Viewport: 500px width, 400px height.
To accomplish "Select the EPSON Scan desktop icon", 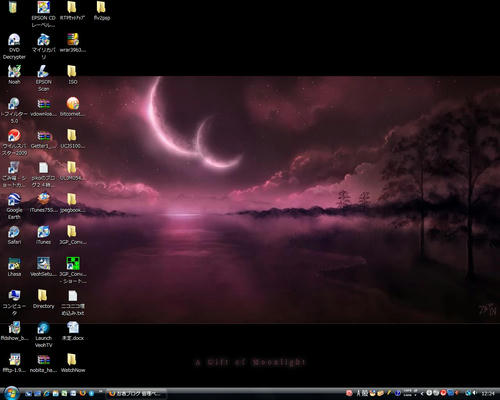I will pos(43,78).
